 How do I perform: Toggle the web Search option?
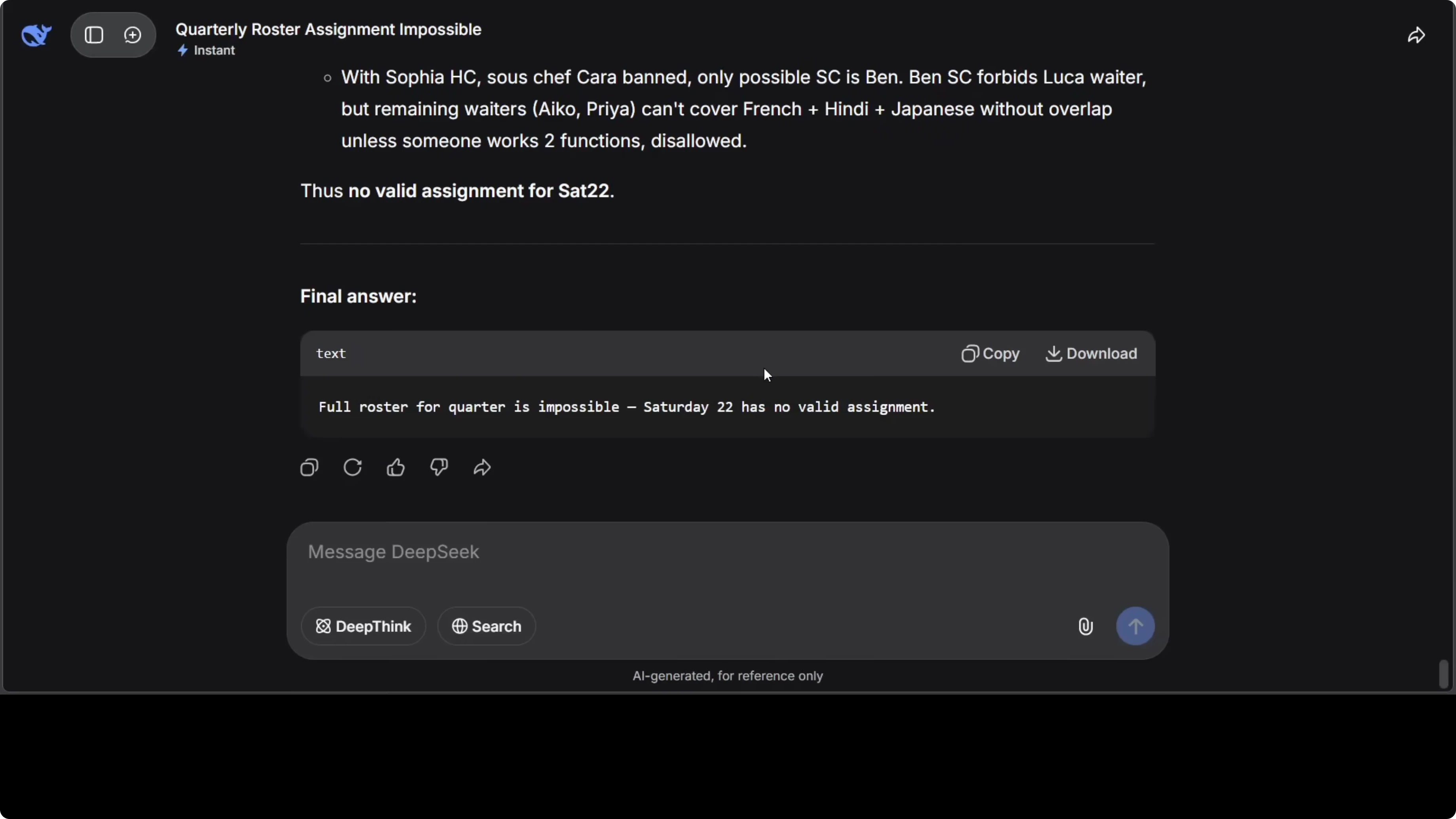[486, 626]
